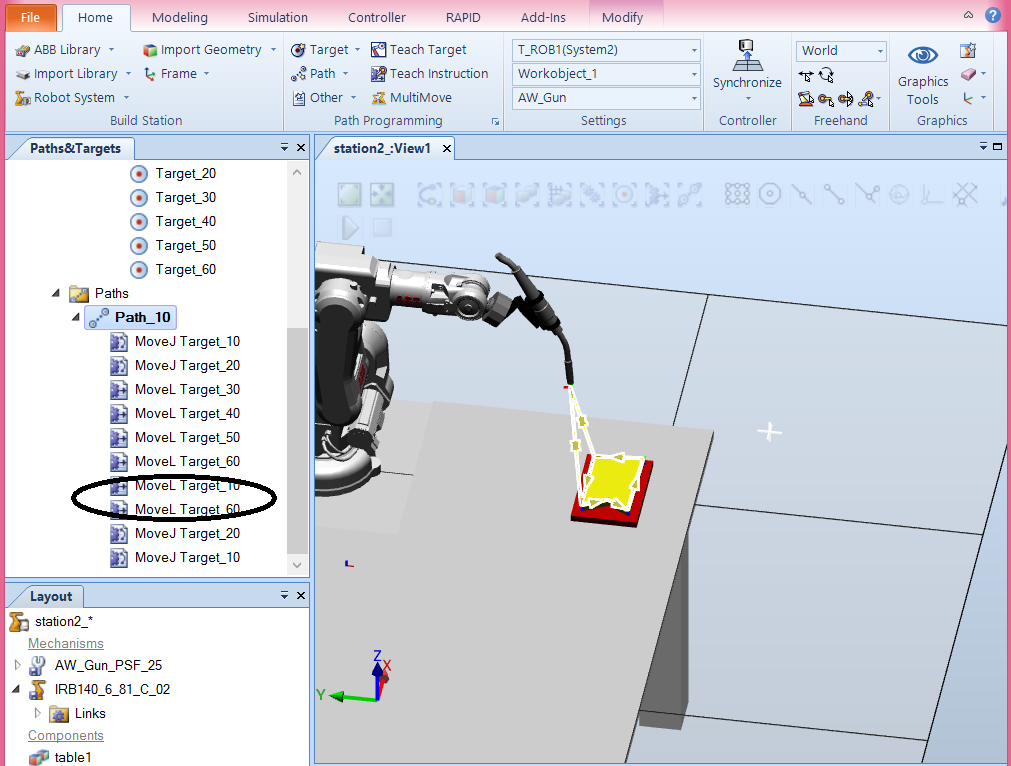Activate the jog joint freehand mode
The width and height of the screenshot is (1011, 766).
[x=805, y=98]
